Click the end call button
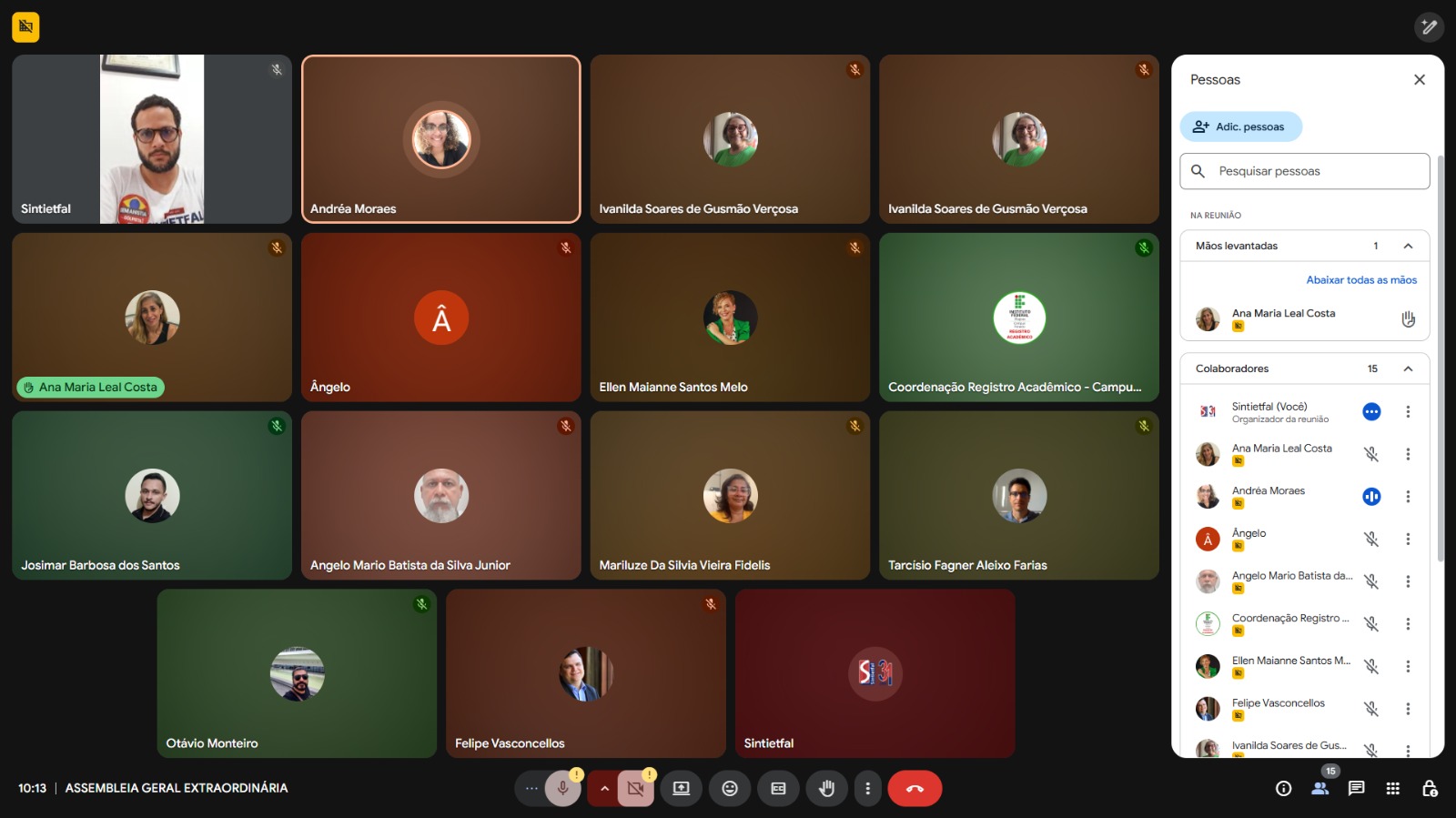Screen dimensions: 1456x818 tap(915, 789)
